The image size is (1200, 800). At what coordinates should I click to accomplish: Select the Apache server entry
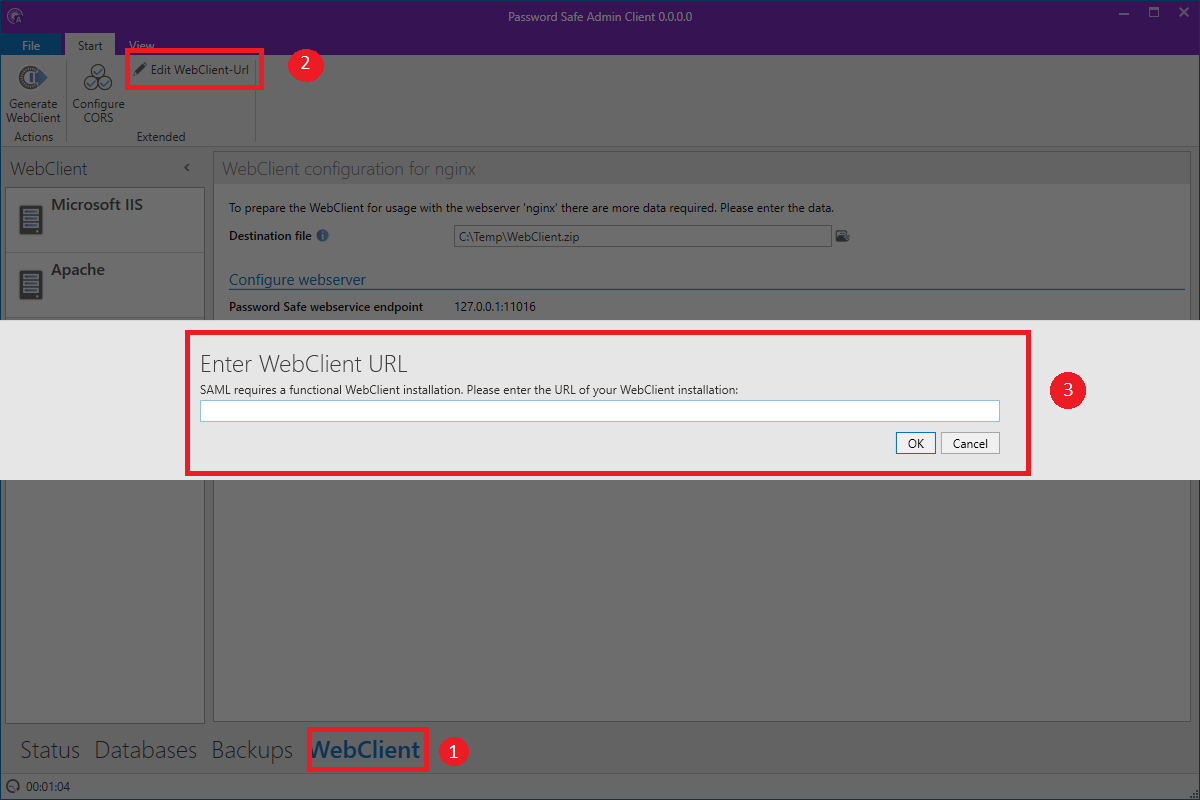pos(104,285)
